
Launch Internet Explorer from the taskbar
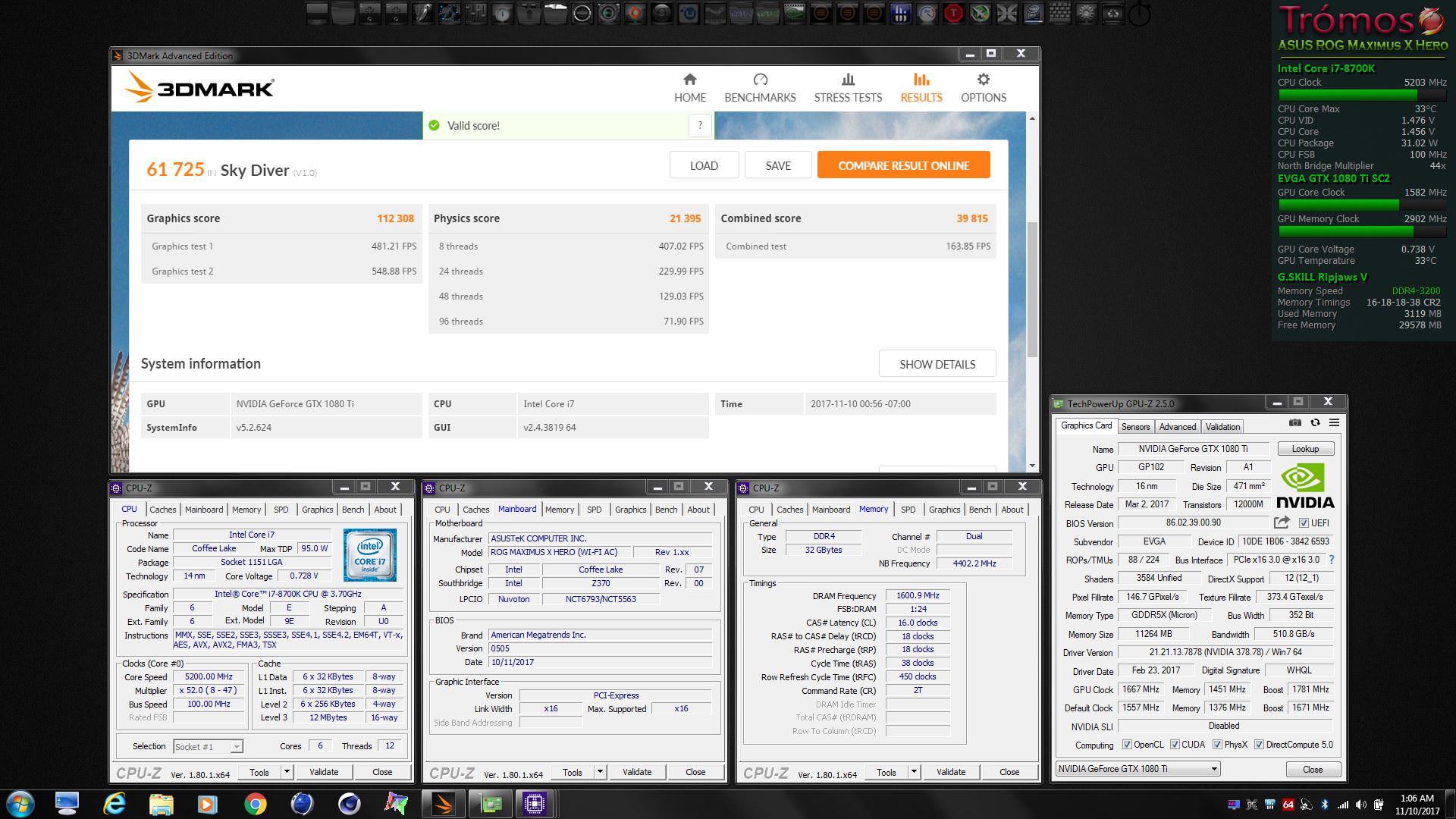click(x=114, y=803)
